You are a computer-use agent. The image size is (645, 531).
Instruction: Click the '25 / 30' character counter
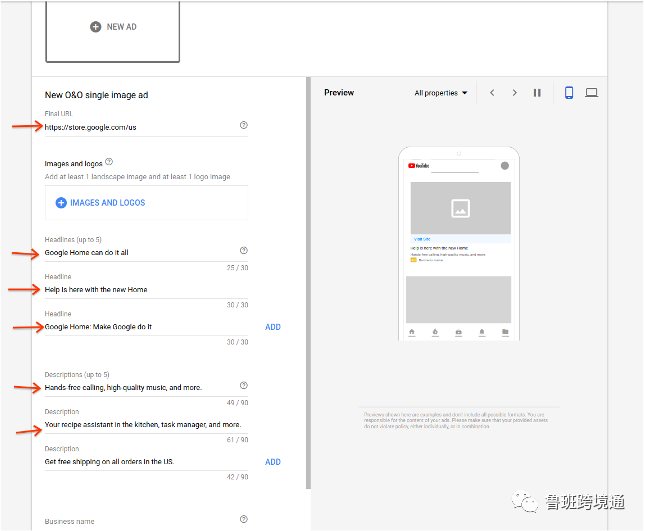click(x=237, y=268)
